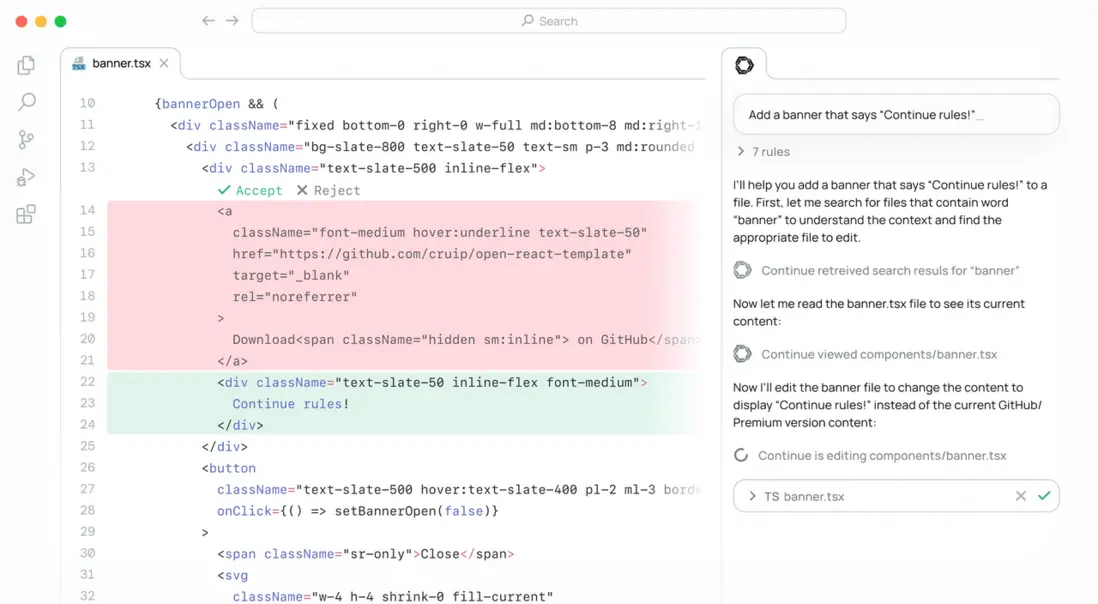Image resolution: width=1098 pixels, height=604 pixels.
Task: Select the Continue assistant panel tab icon
Action: pyautogui.click(x=744, y=65)
